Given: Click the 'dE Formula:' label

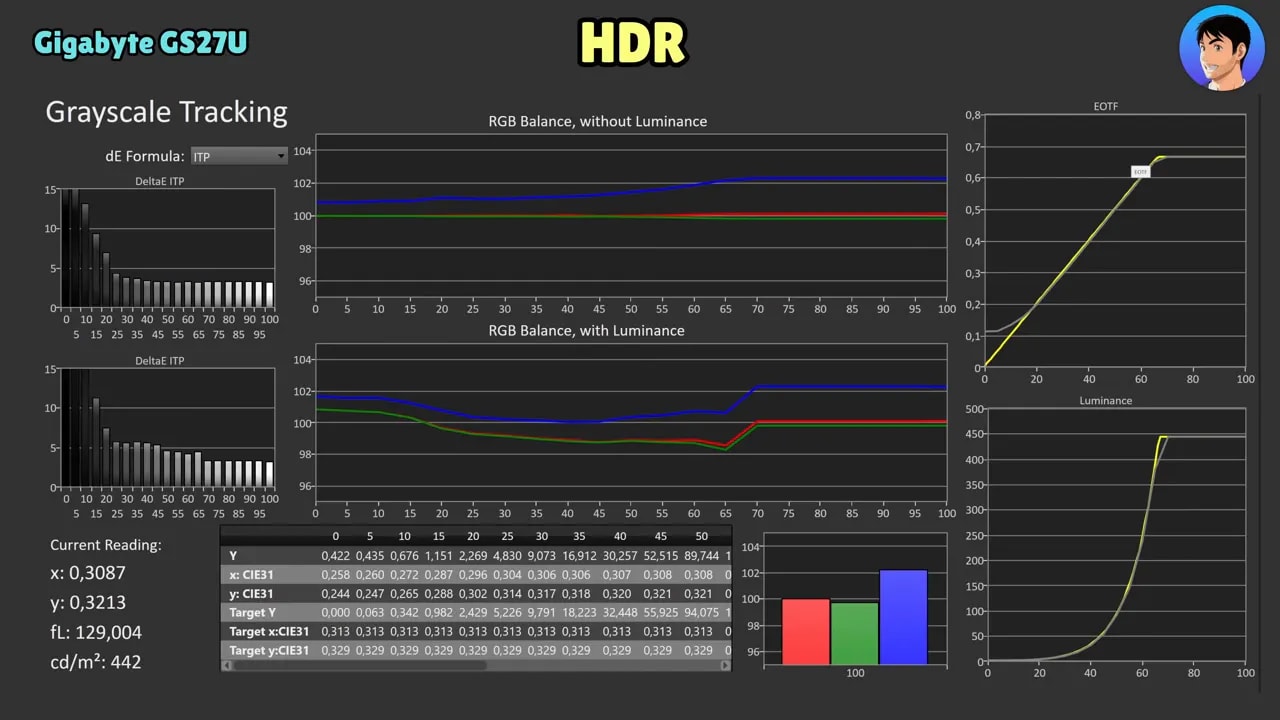Looking at the screenshot, I should pos(144,156).
